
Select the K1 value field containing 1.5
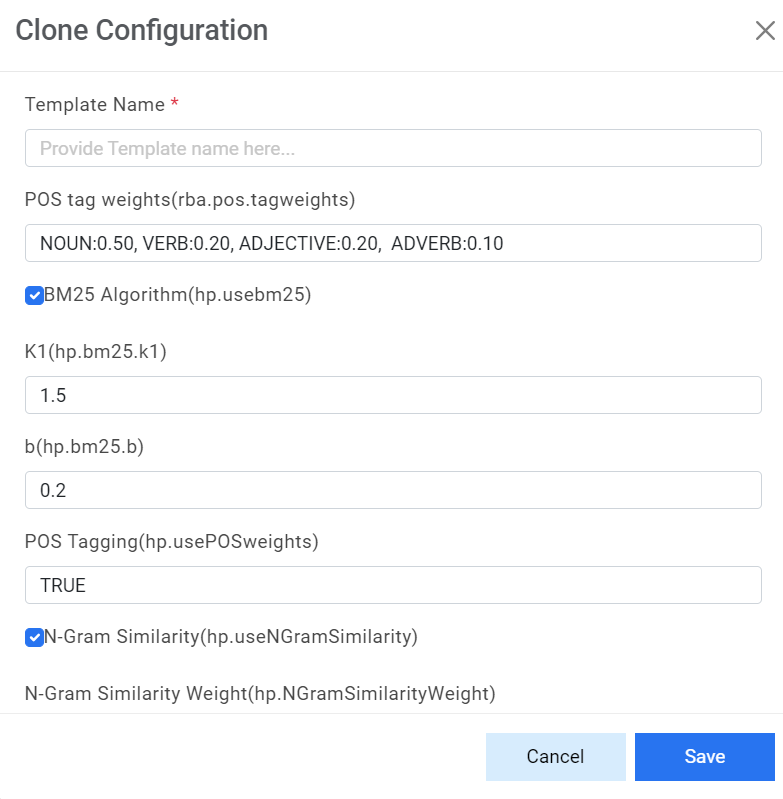(x=393, y=395)
